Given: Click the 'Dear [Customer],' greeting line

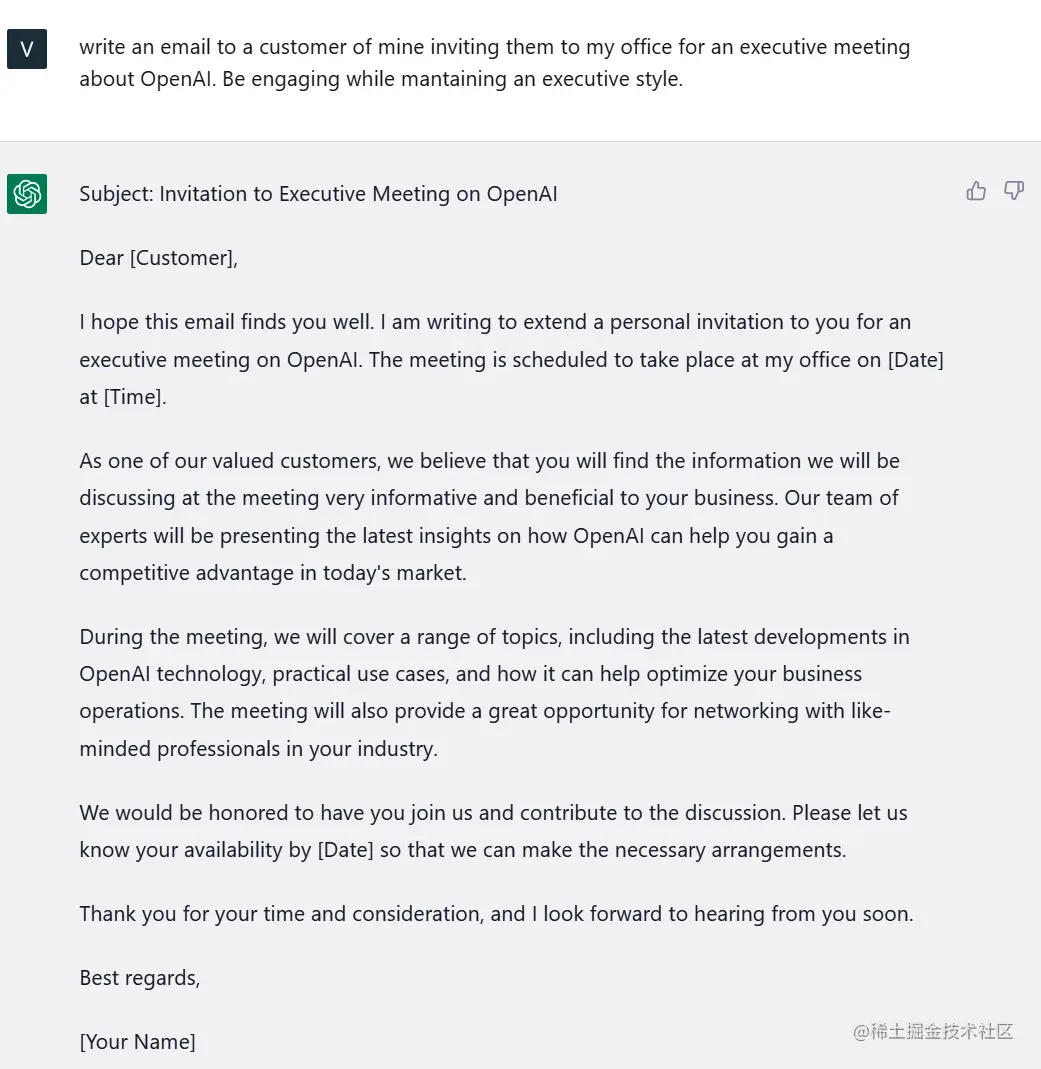Looking at the screenshot, I should tap(159, 258).
